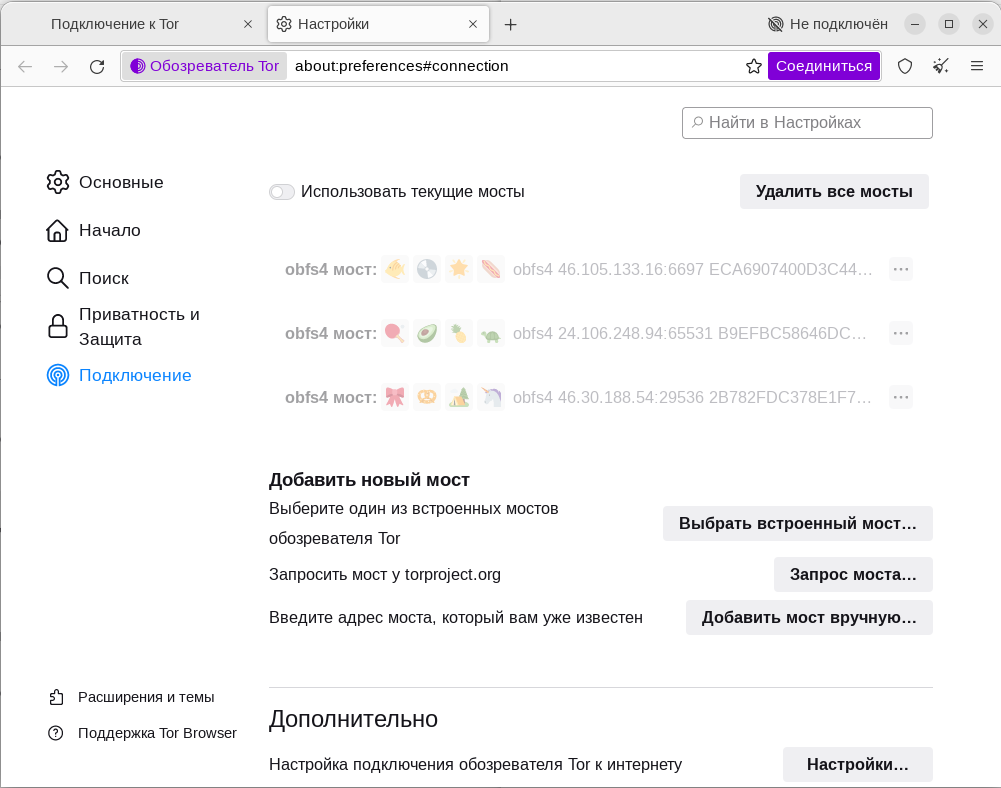Open a new tab with plus icon
The width and height of the screenshot is (1001, 788).
point(511,25)
